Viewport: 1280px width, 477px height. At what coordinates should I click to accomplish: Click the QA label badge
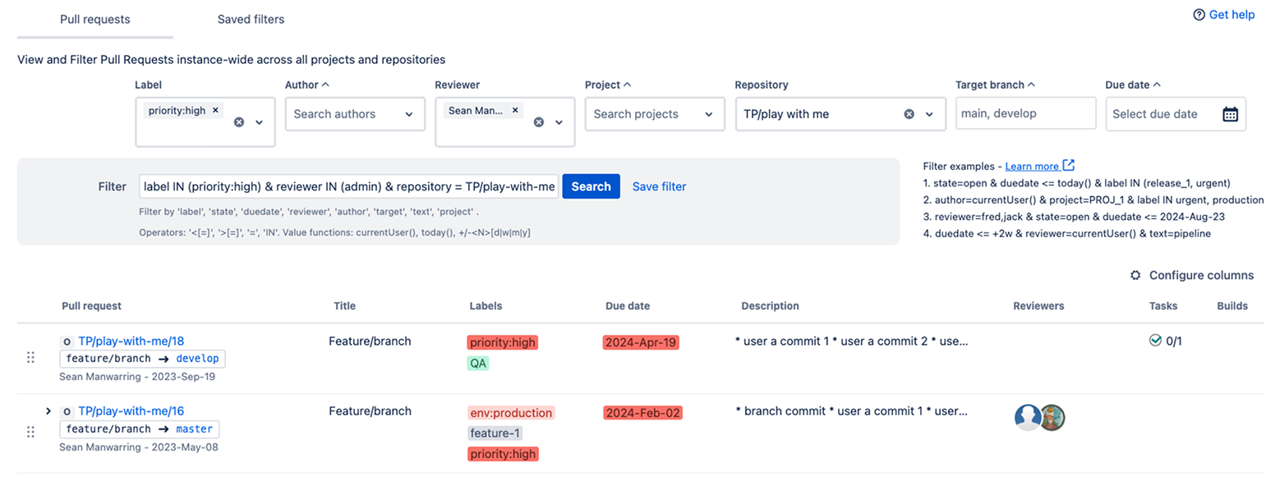478,363
